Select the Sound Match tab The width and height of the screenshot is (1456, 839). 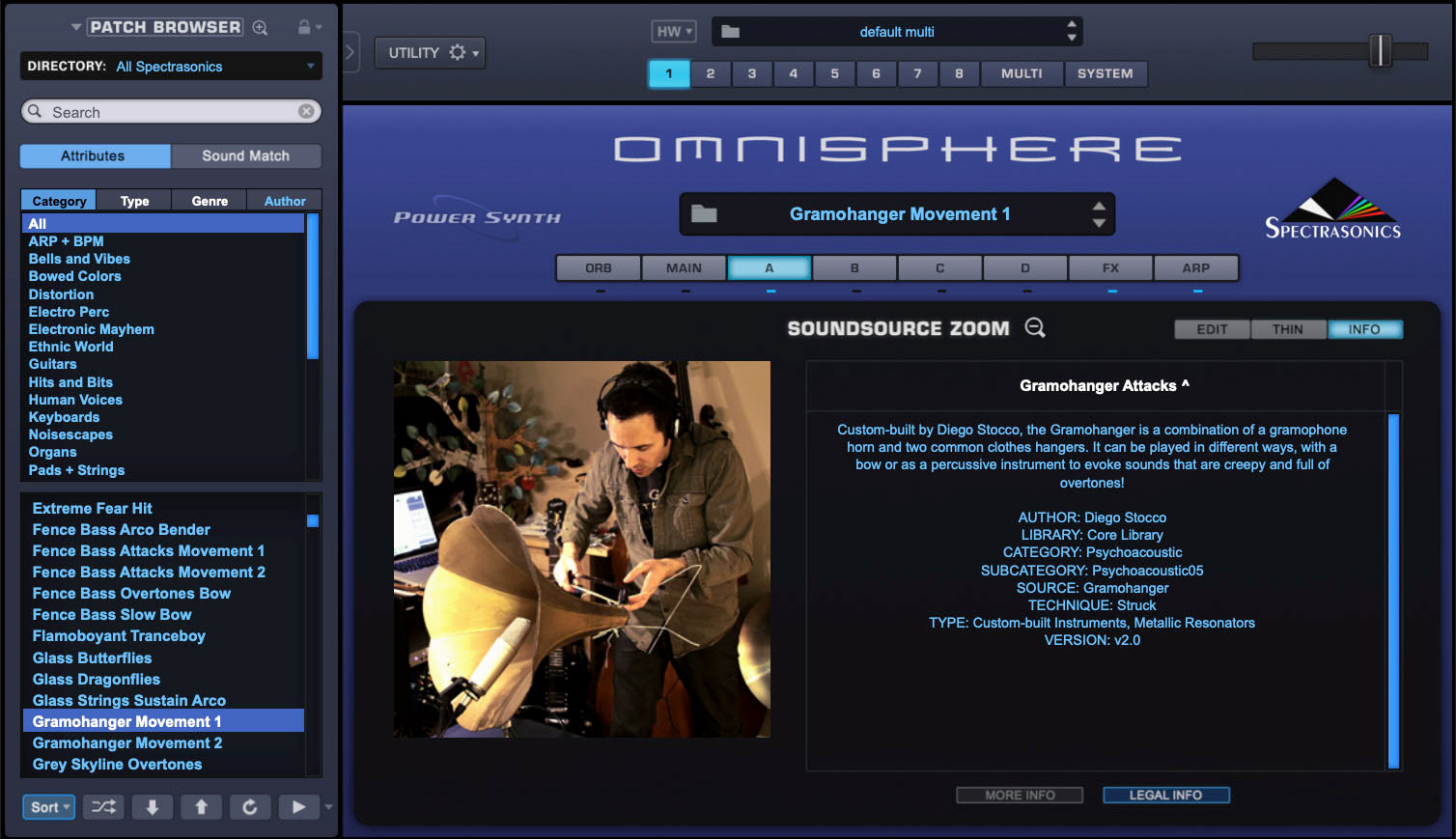246,155
